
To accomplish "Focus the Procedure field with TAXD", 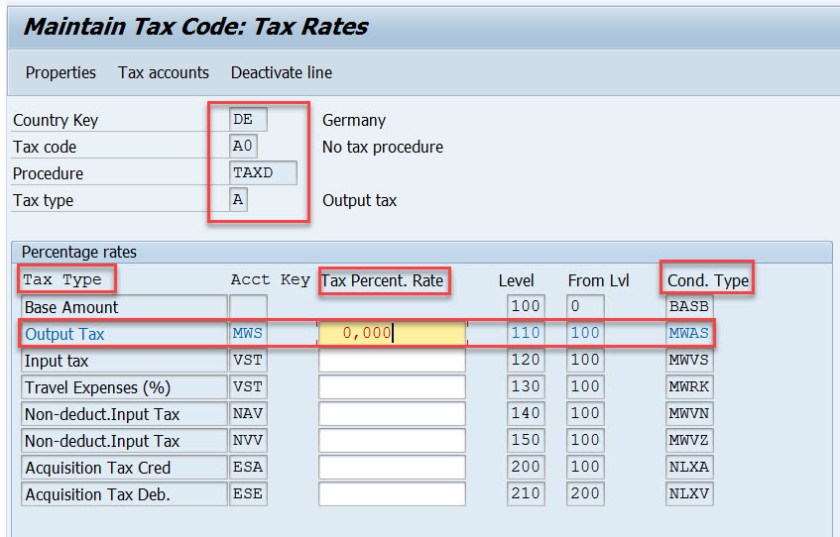I will (x=263, y=173).
